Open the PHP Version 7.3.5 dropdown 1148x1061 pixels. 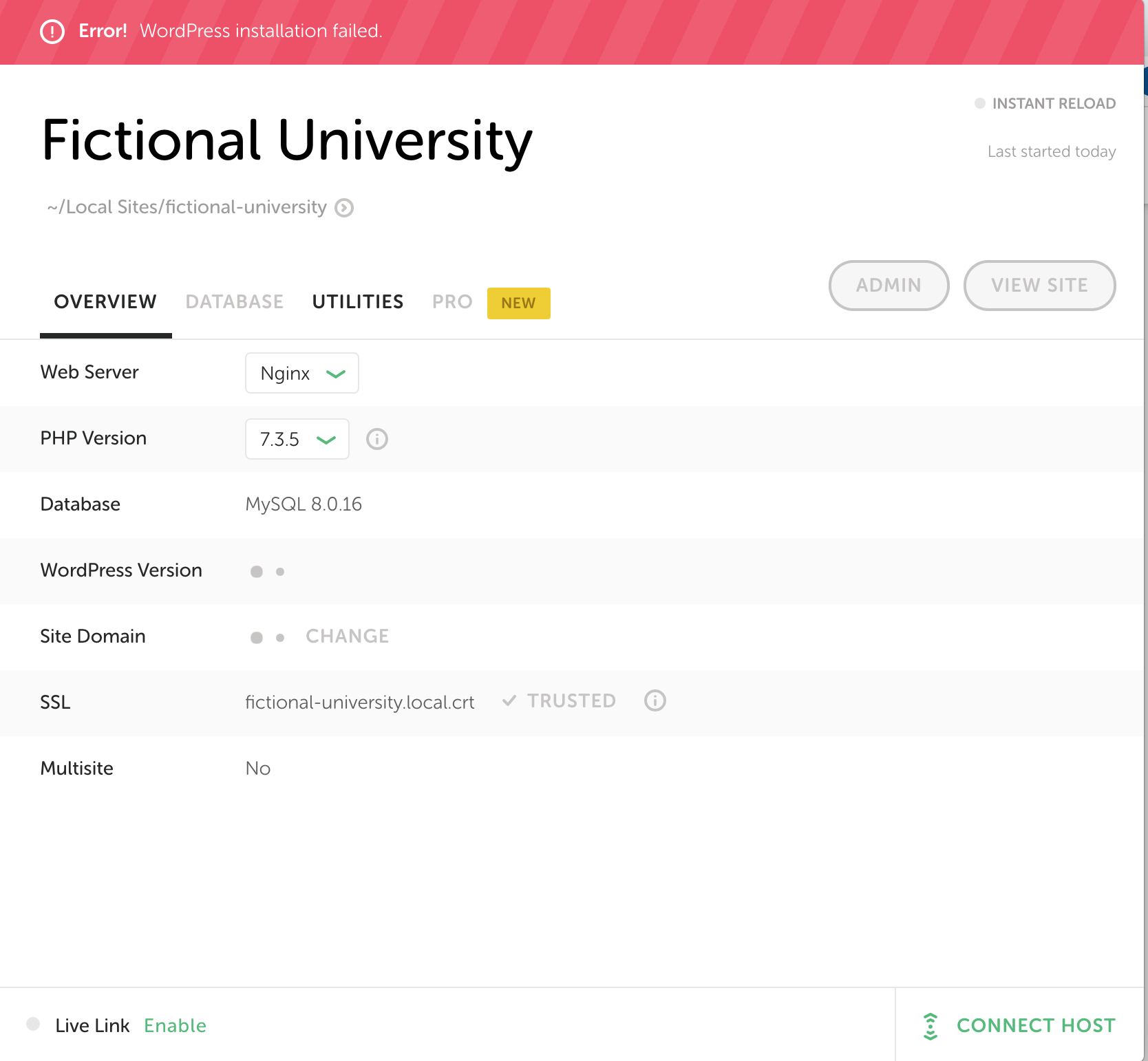tap(297, 439)
